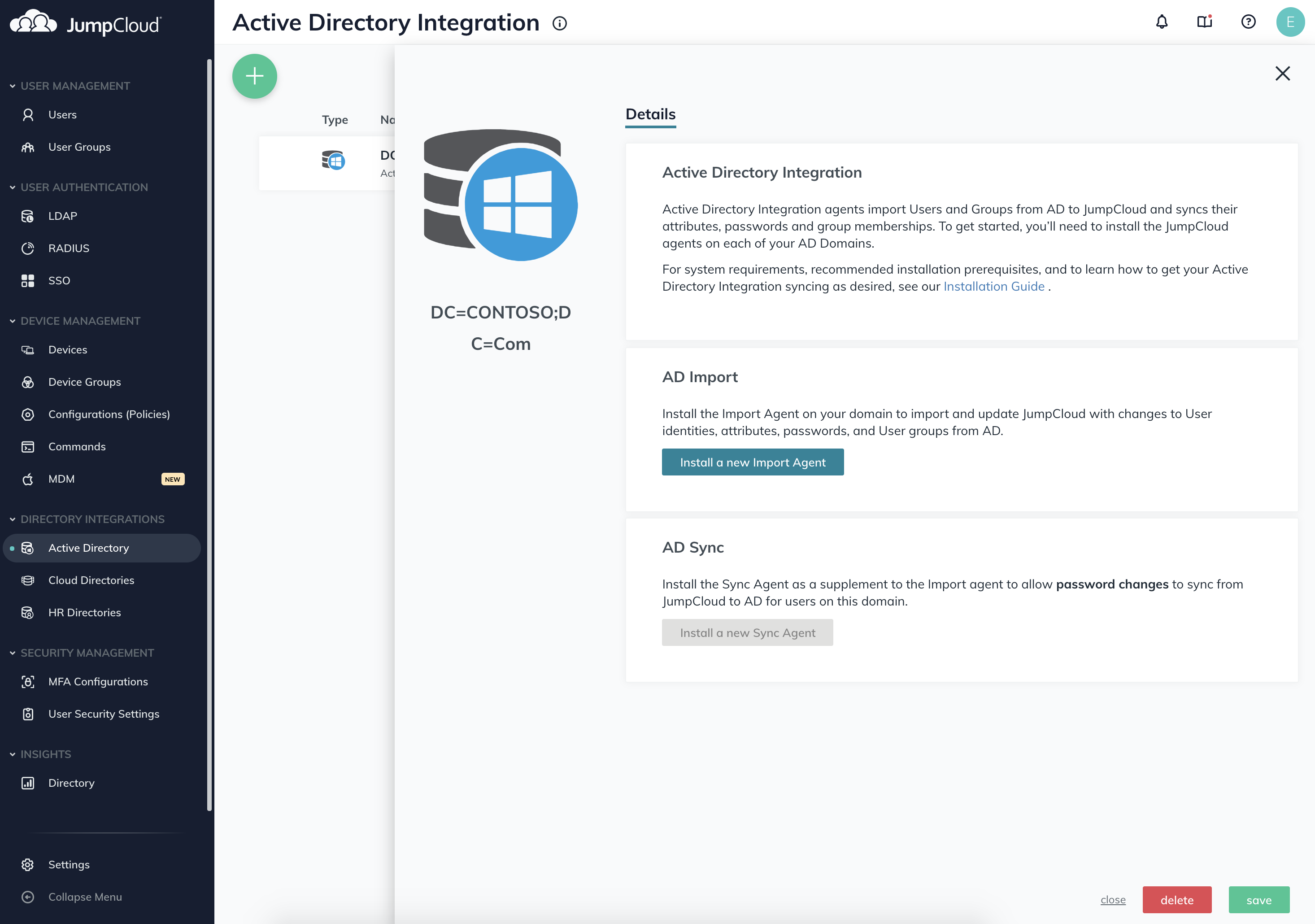Select the Details tab
The height and width of the screenshot is (924, 1315).
650,114
